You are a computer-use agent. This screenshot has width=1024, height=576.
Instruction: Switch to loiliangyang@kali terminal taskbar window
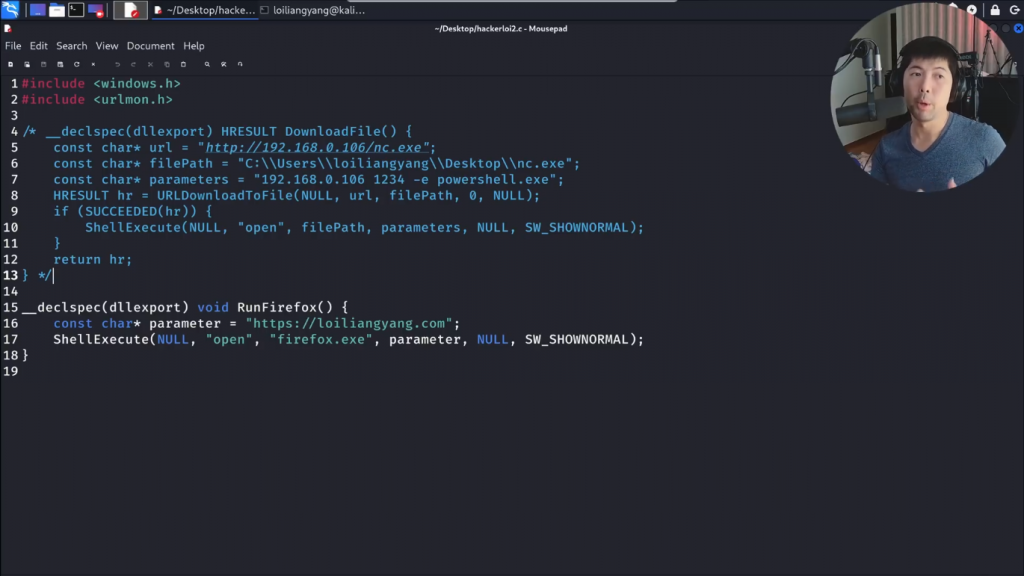[x=313, y=10]
